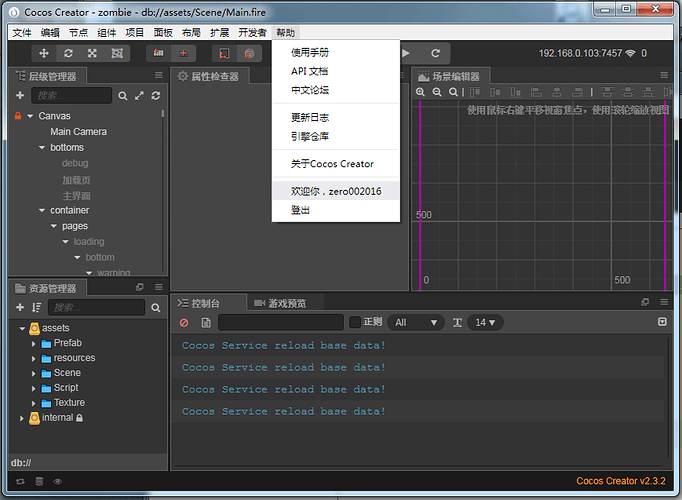
Task: Toggle console collapse icon on the right
Action: click(662, 322)
